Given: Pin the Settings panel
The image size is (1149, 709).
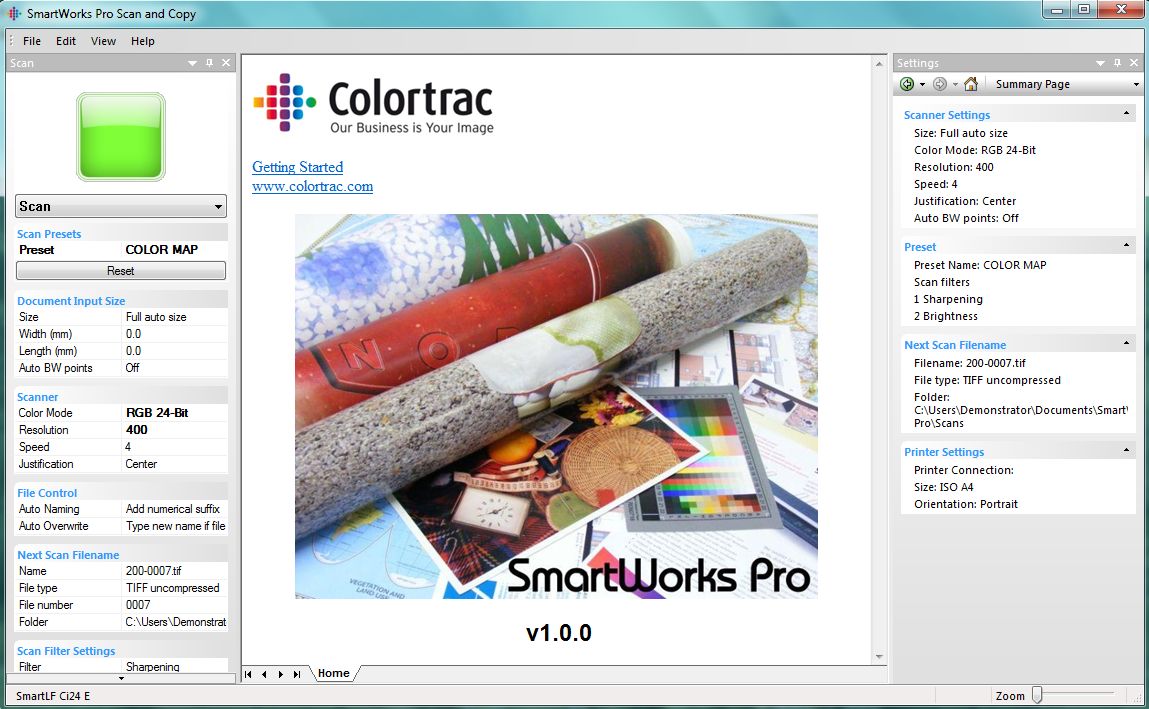Looking at the screenshot, I should tap(1117, 63).
